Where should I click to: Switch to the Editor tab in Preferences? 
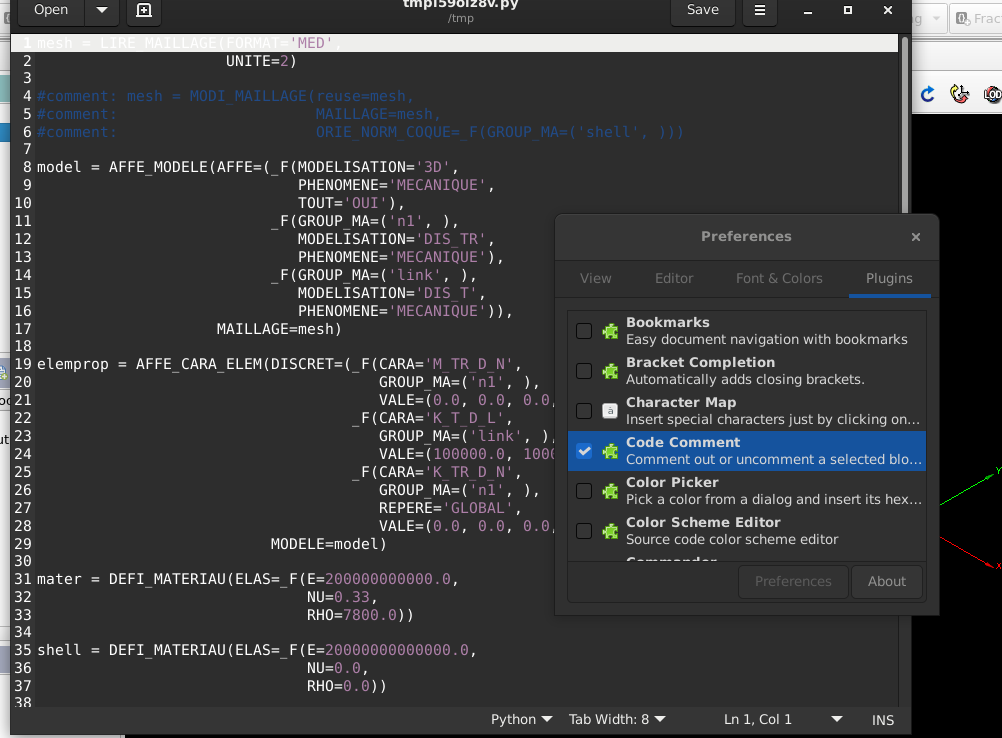[x=674, y=279]
